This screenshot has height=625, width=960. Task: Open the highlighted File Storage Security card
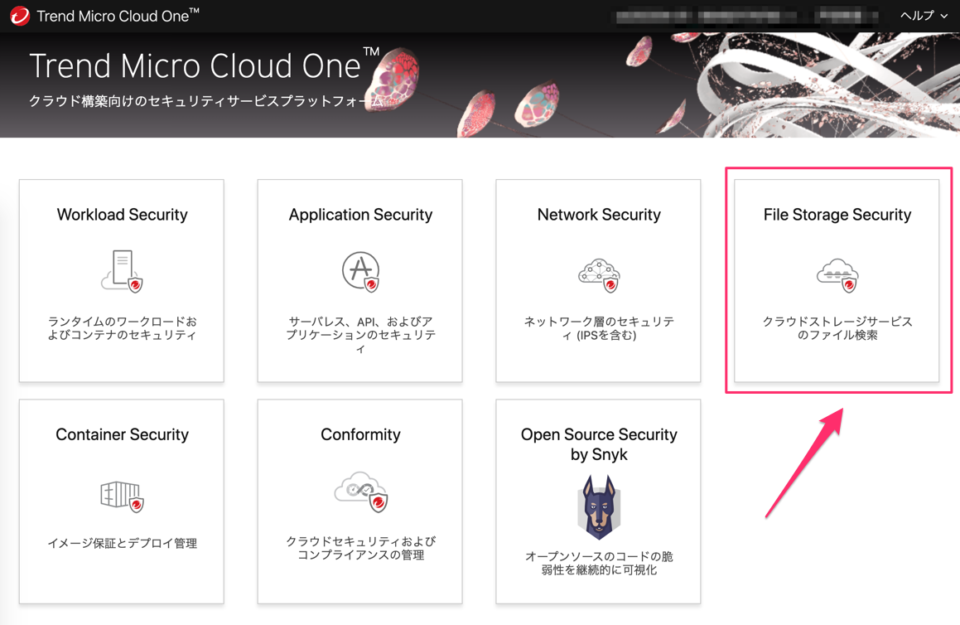coord(836,280)
